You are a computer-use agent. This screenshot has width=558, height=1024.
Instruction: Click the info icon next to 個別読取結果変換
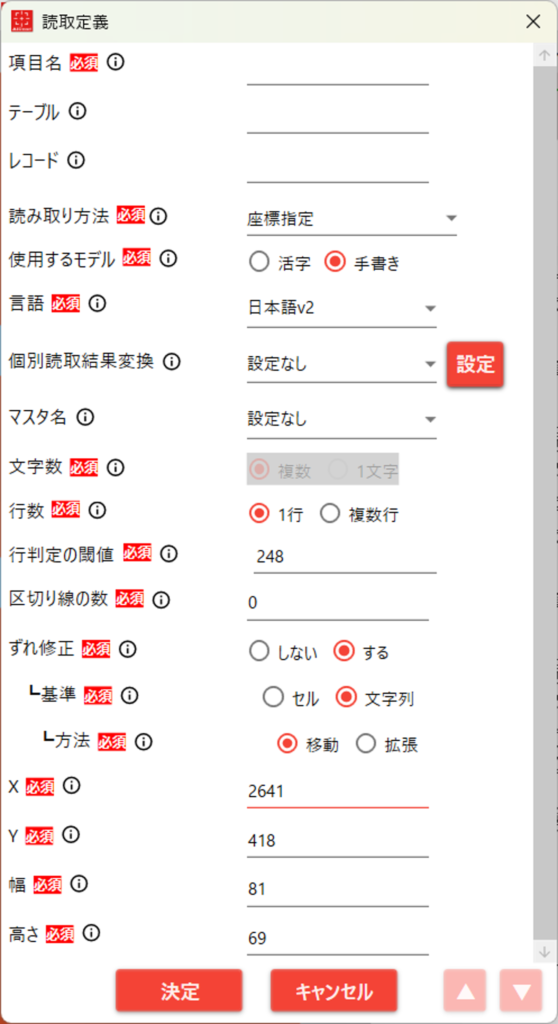click(171, 361)
